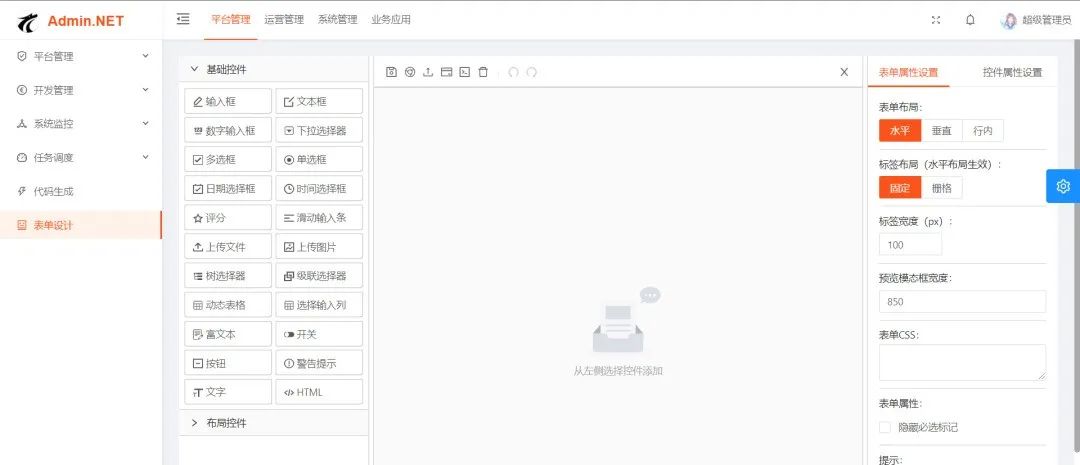This screenshot has width=1080, height=465.
Task: Click the Admin.NET logo
Action: tap(71, 21)
